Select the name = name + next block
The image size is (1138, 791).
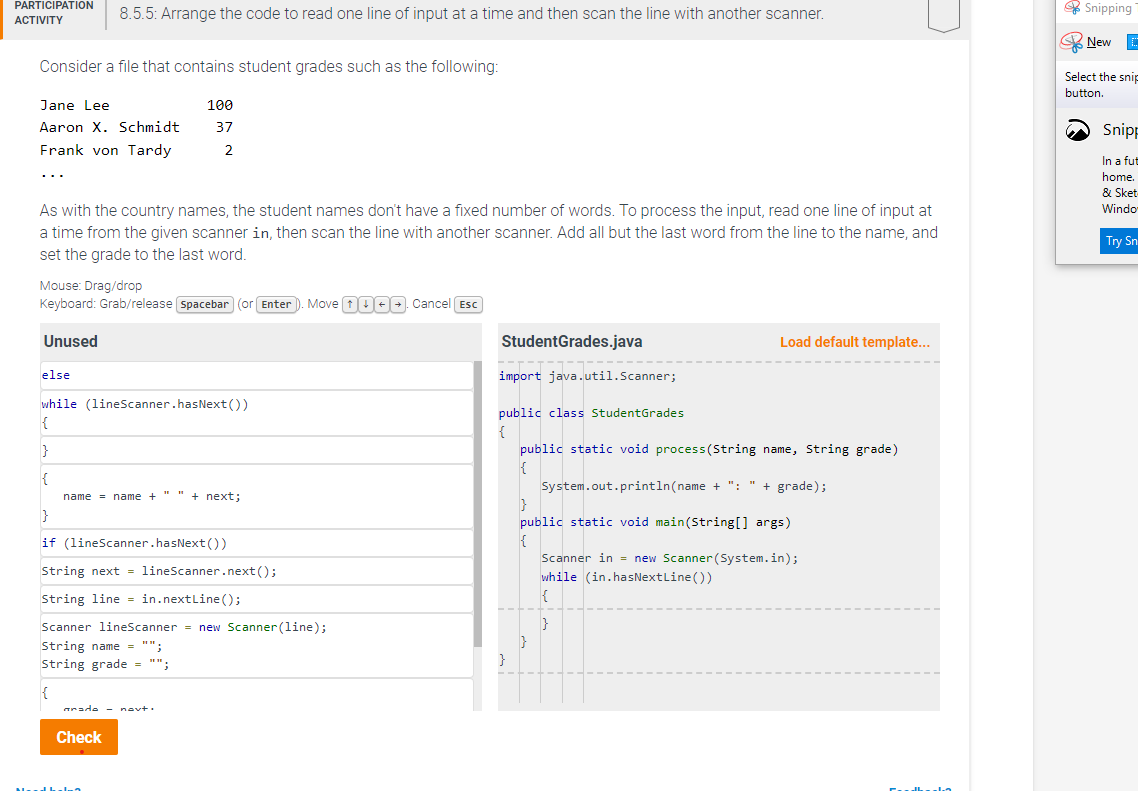257,496
